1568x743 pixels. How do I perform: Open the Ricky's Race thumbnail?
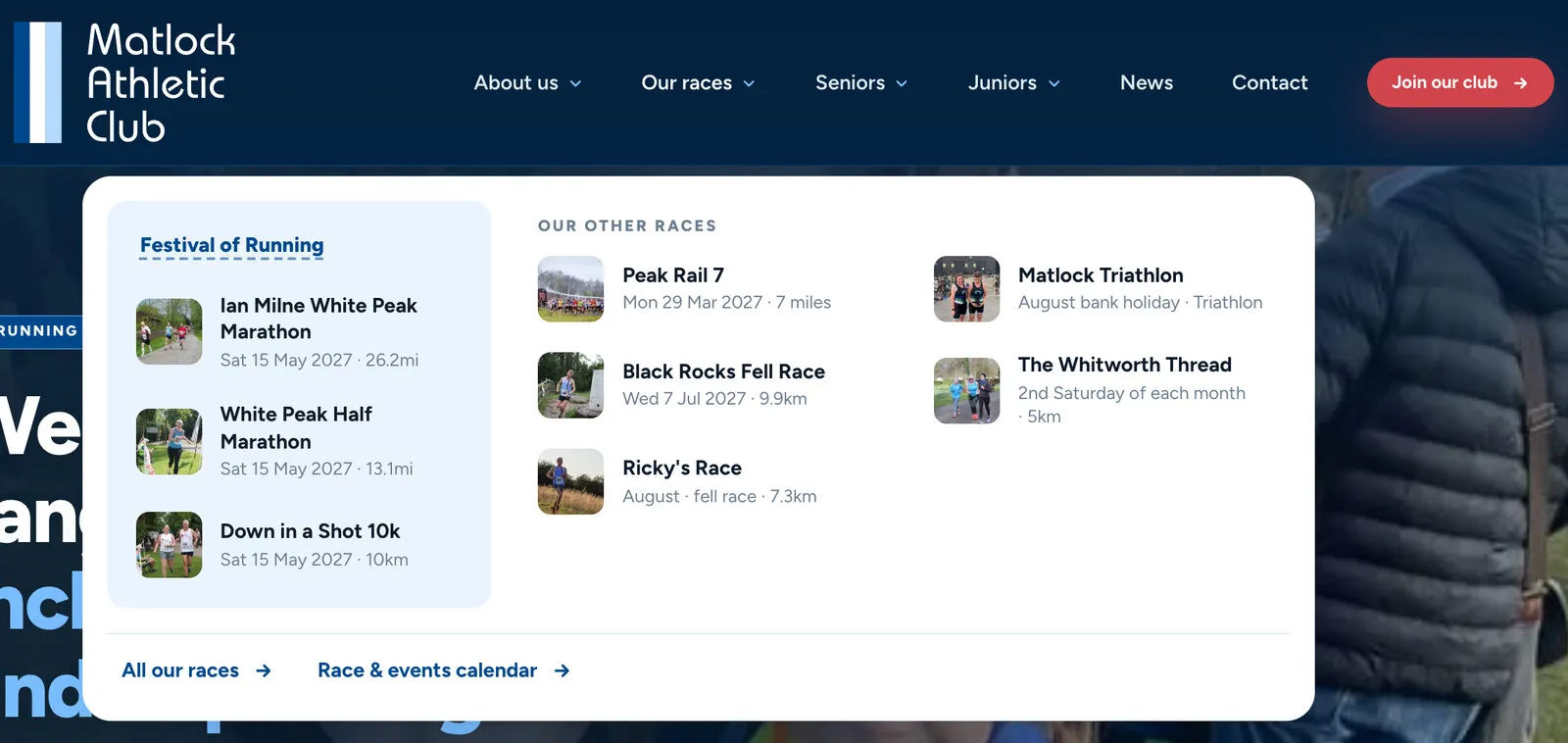[570, 481]
